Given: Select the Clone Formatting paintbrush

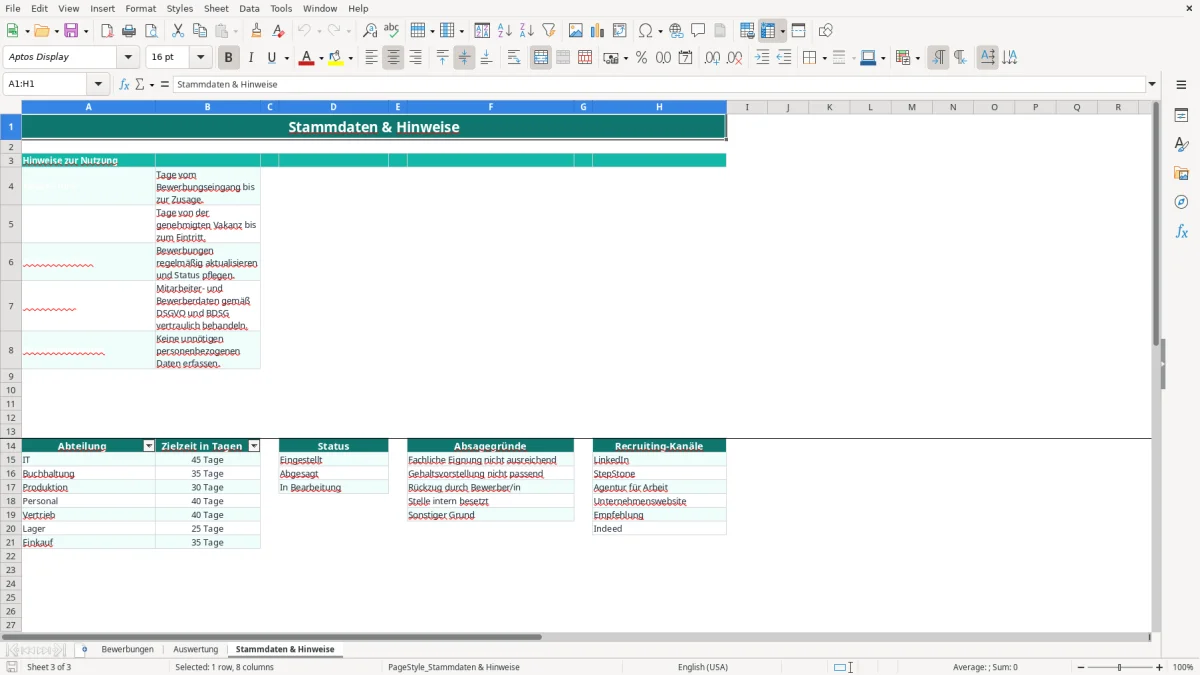Looking at the screenshot, I should click(x=257, y=31).
